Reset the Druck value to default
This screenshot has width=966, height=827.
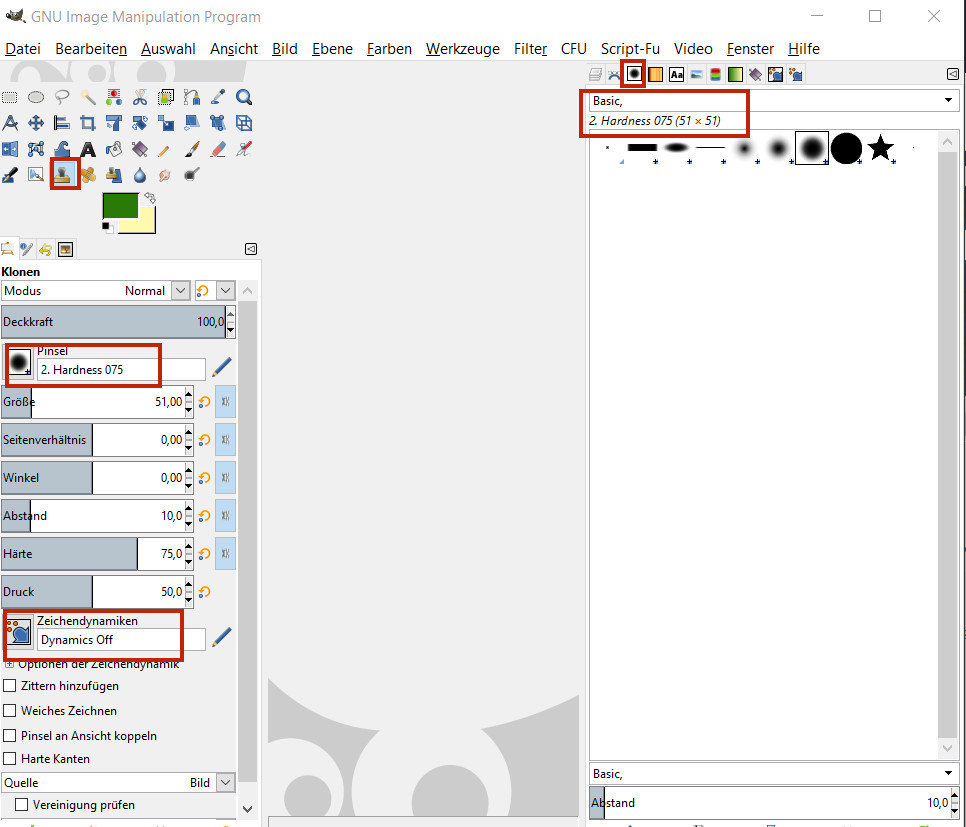(205, 592)
